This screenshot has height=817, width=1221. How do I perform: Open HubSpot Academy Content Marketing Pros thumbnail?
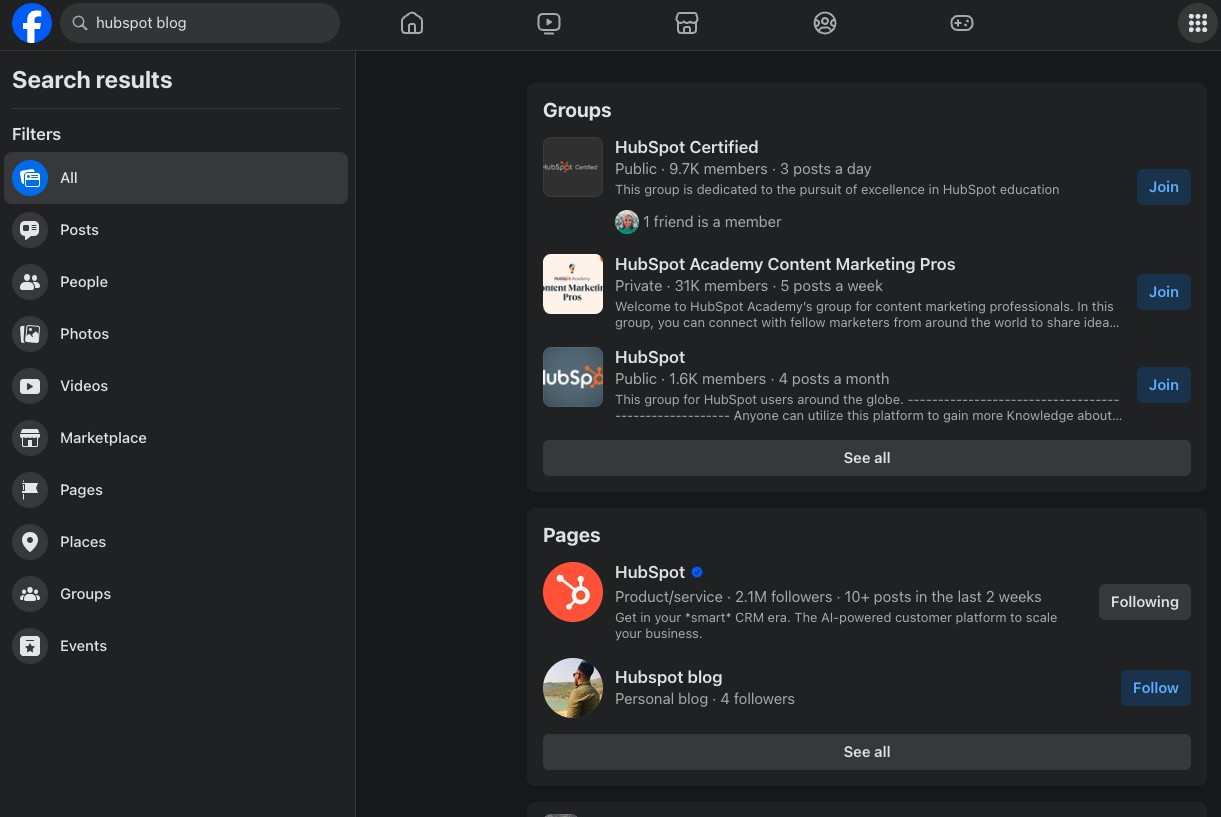(x=573, y=284)
